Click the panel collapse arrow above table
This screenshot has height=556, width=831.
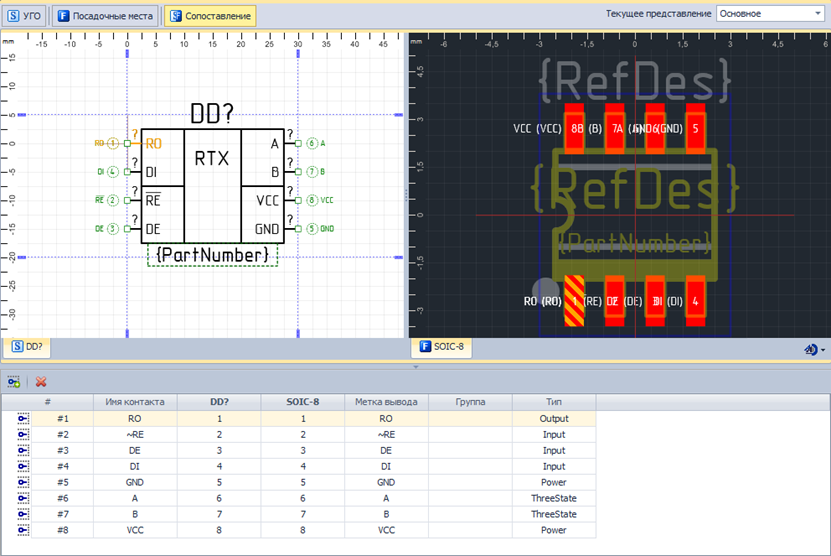point(416,367)
